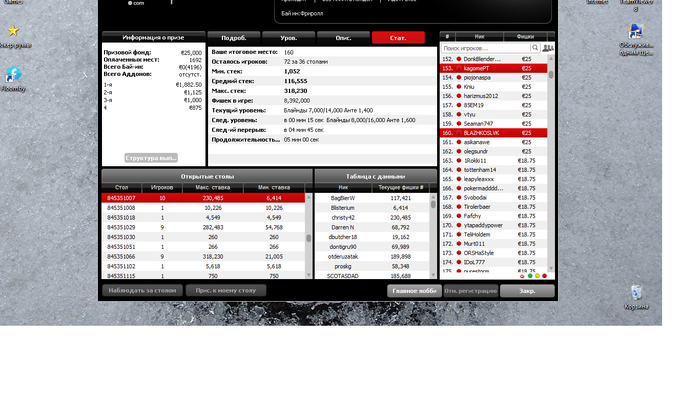Sort open tables by Мин. ставка column

point(274,187)
